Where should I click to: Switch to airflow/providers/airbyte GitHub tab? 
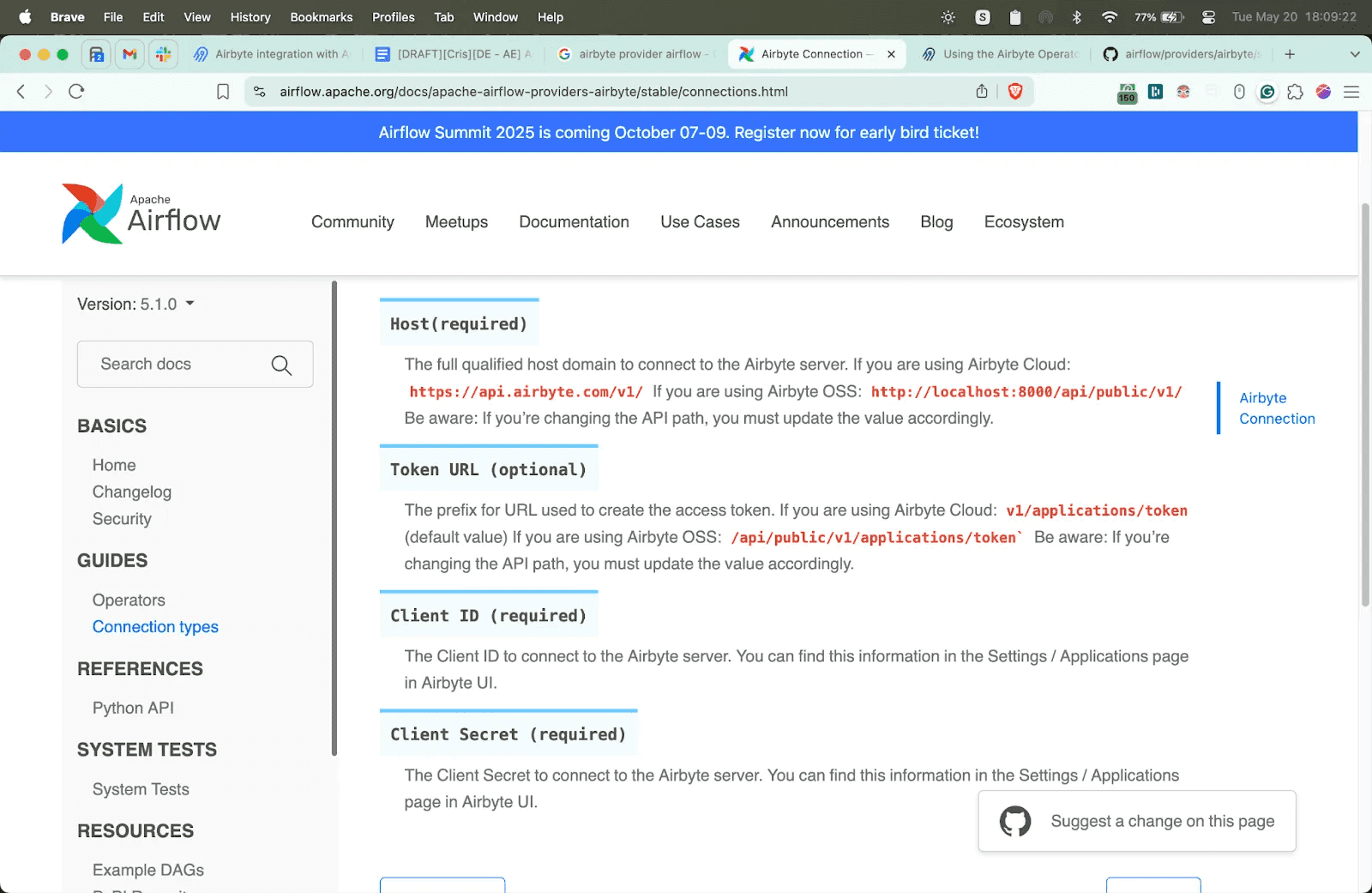point(1182,54)
